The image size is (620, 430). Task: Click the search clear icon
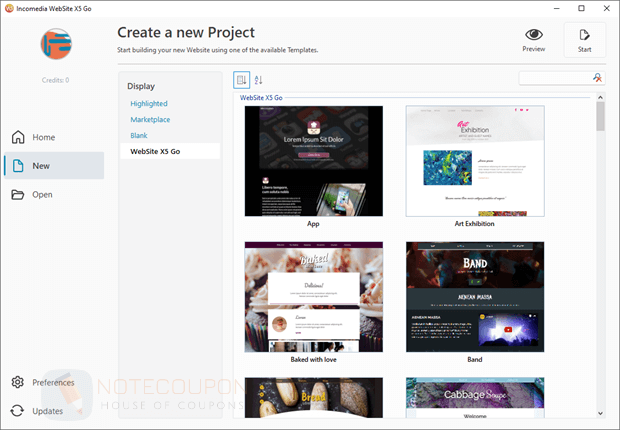click(597, 78)
